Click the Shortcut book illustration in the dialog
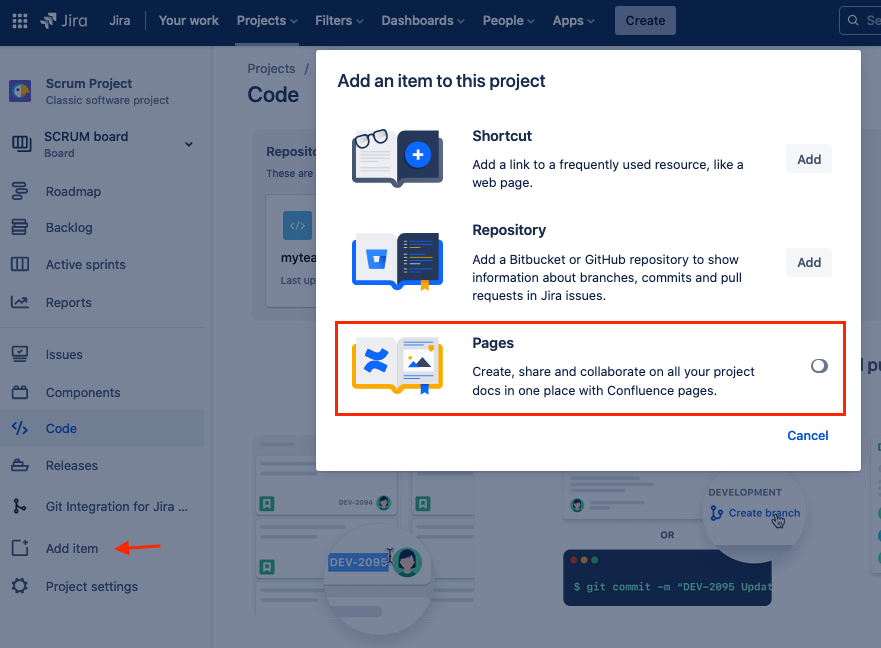Image resolution: width=881 pixels, height=648 pixels. pyautogui.click(x=397, y=158)
